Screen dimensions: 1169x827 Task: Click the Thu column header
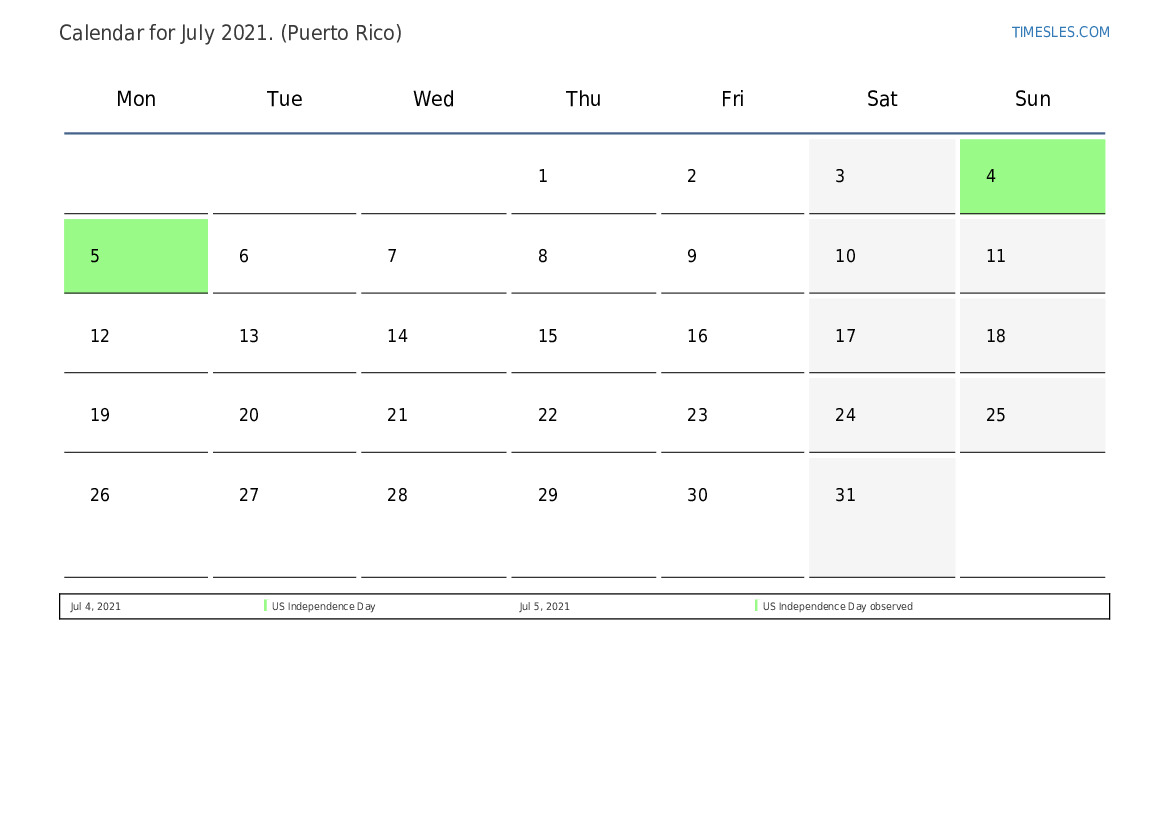coord(583,98)
